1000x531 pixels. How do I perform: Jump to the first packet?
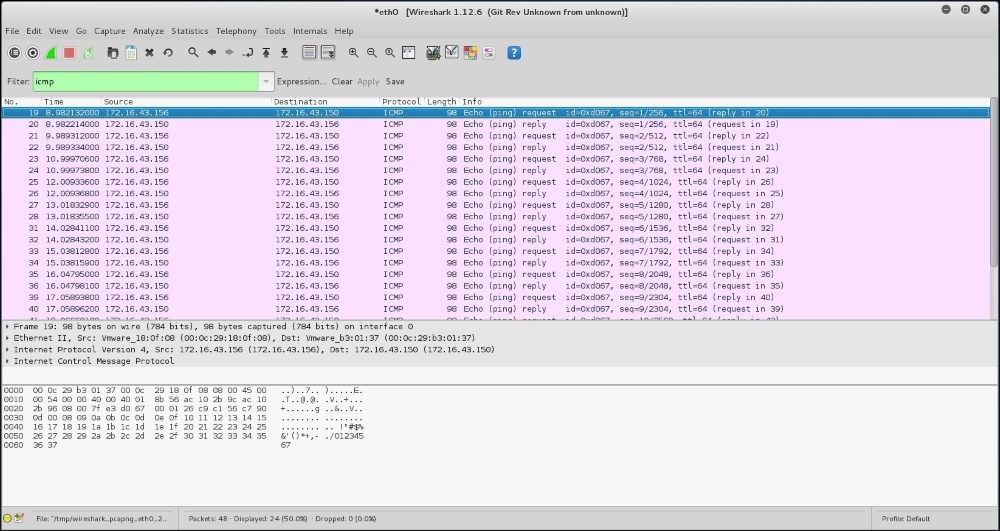click(x=267, y=53)
